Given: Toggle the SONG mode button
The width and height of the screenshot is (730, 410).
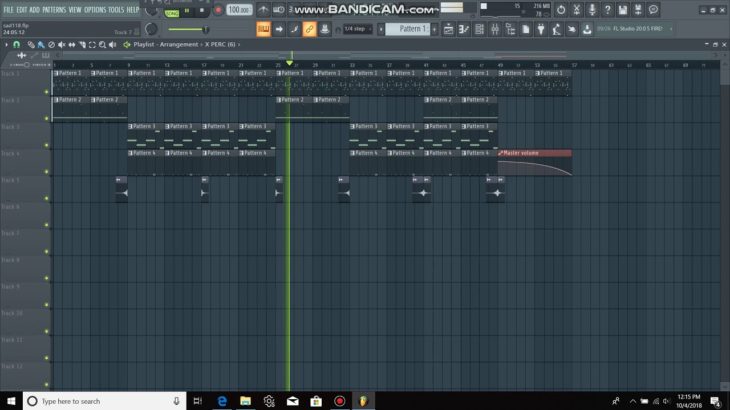Looking at the screenshot, I should click(172, 13).
